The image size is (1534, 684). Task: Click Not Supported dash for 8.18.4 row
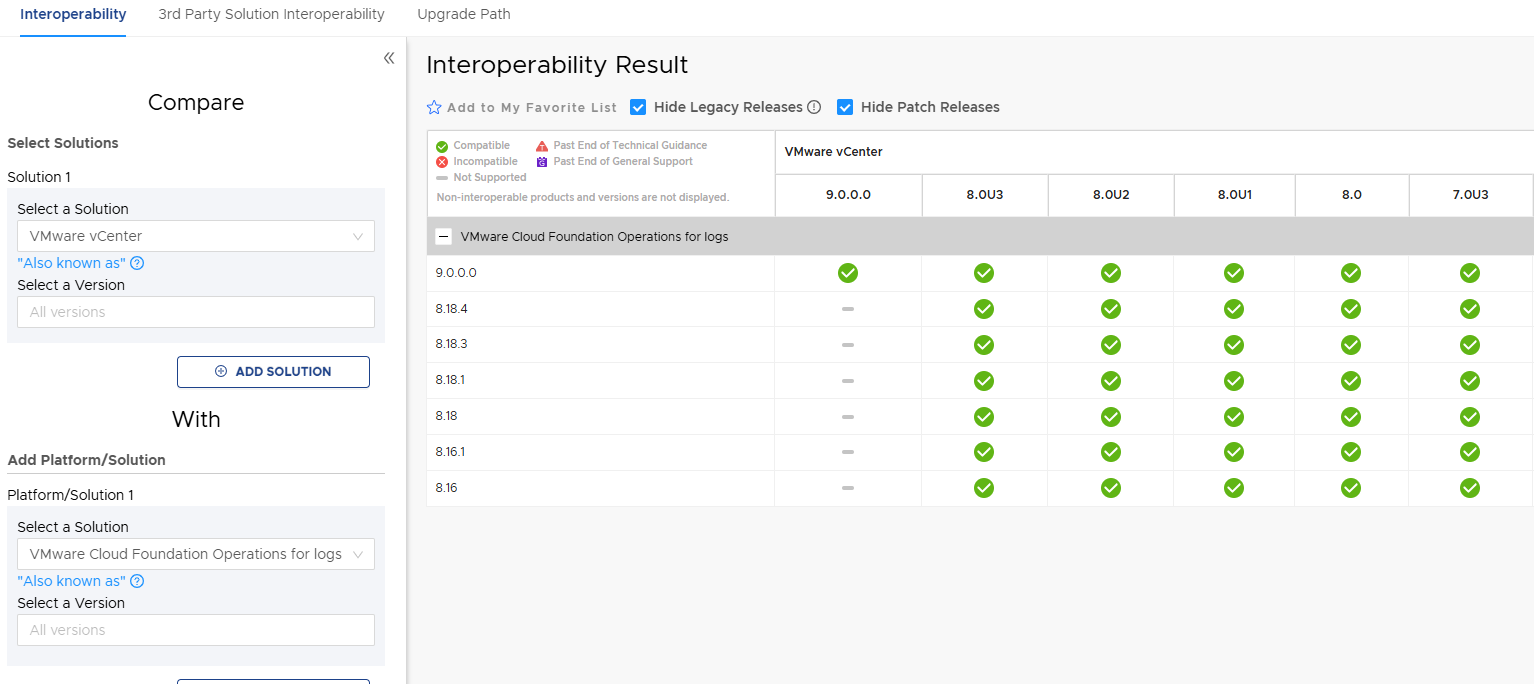848,309
